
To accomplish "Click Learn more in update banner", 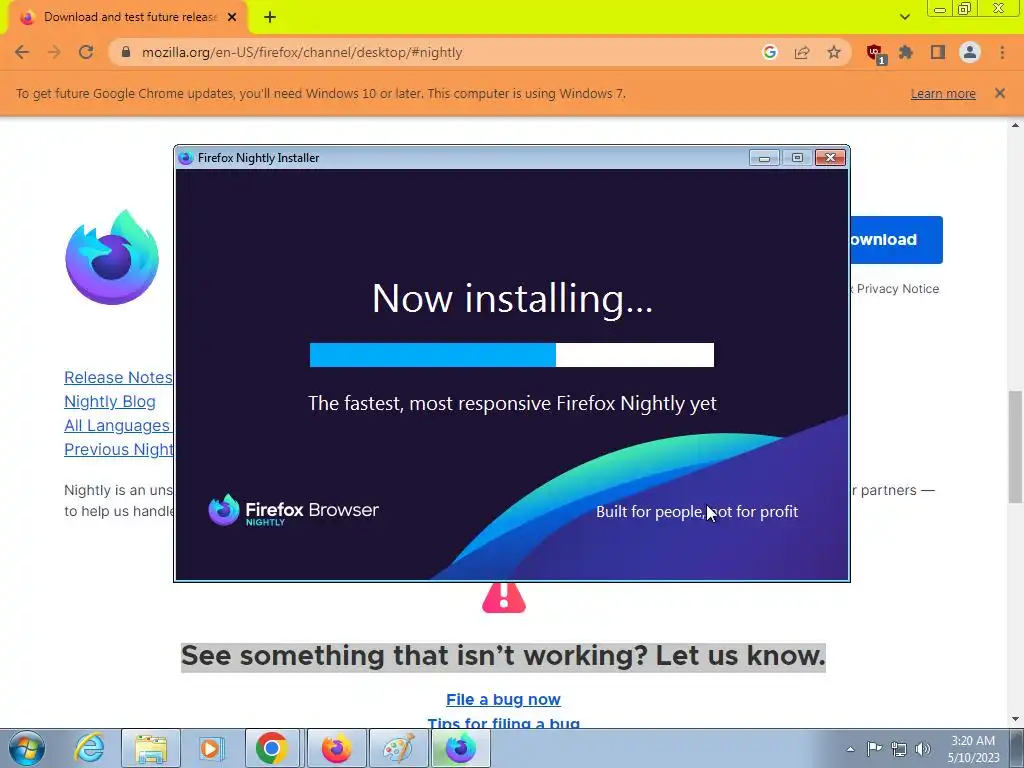I will pos(943,94).
